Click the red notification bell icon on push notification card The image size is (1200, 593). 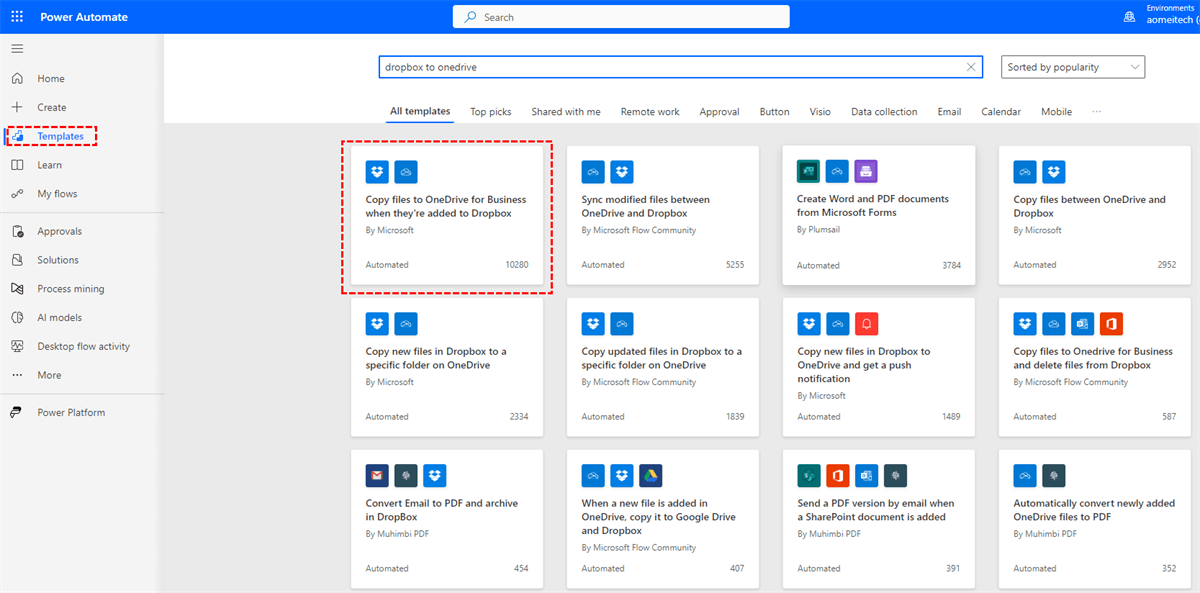click(866, 323)
